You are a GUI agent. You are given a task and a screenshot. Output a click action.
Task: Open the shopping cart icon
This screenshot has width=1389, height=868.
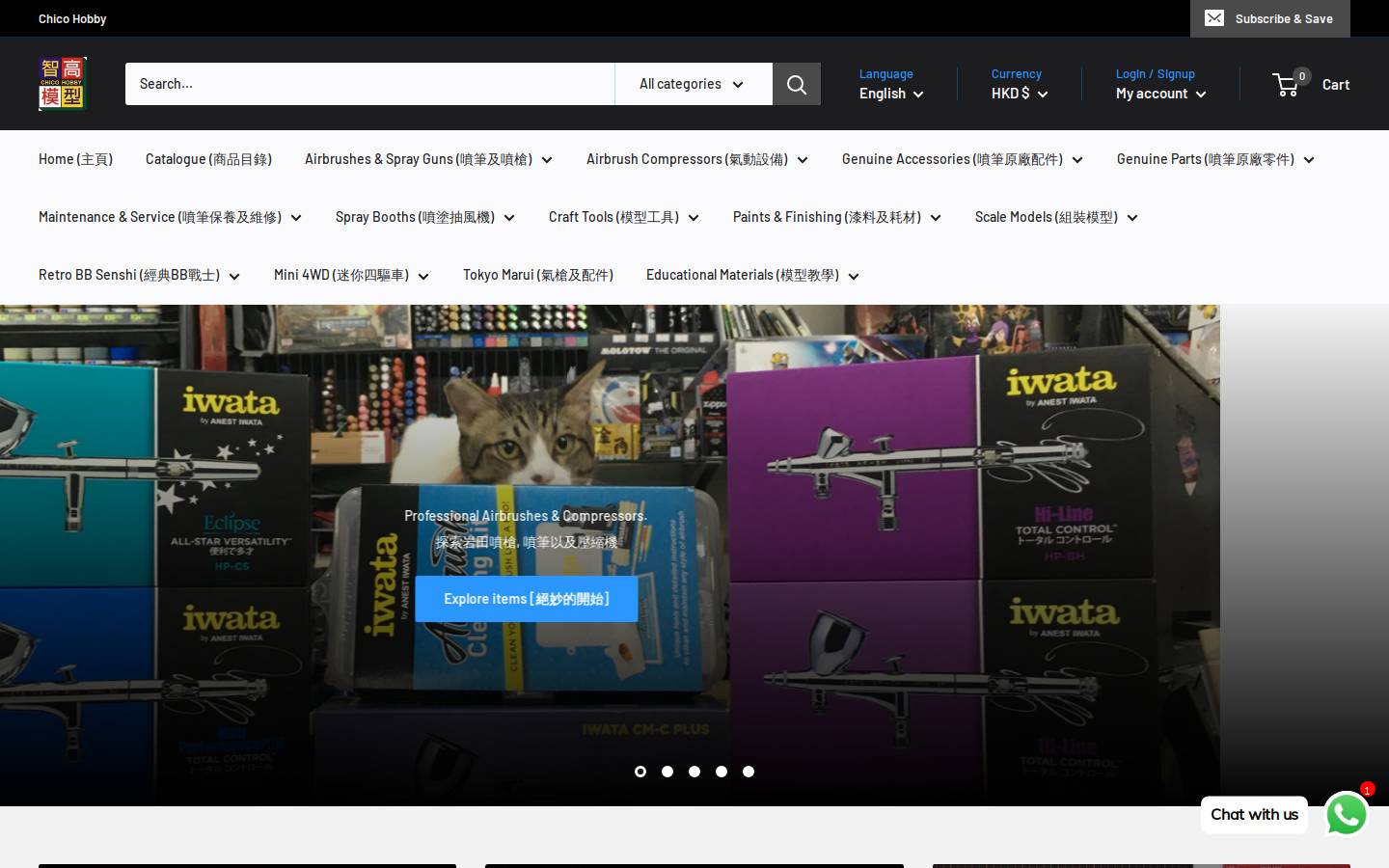point(1286,84)
